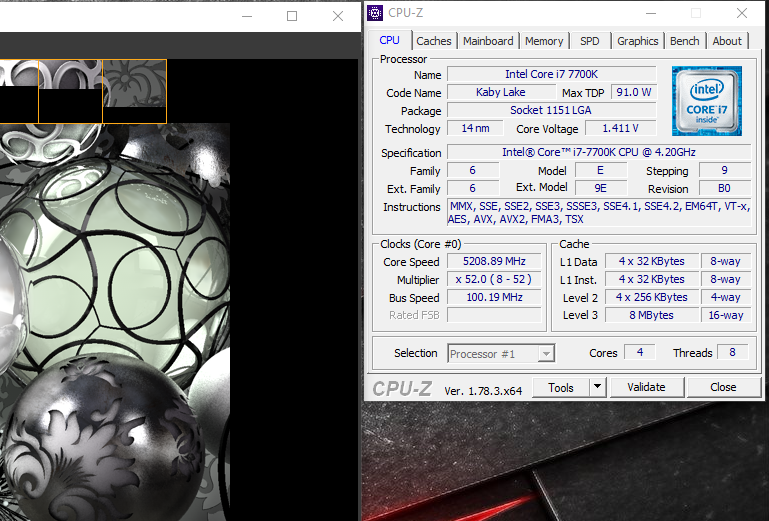The height and width of the screenshot is (521, 769).
Task: Click the 14 nm technology value
Action: coord(475,129)
